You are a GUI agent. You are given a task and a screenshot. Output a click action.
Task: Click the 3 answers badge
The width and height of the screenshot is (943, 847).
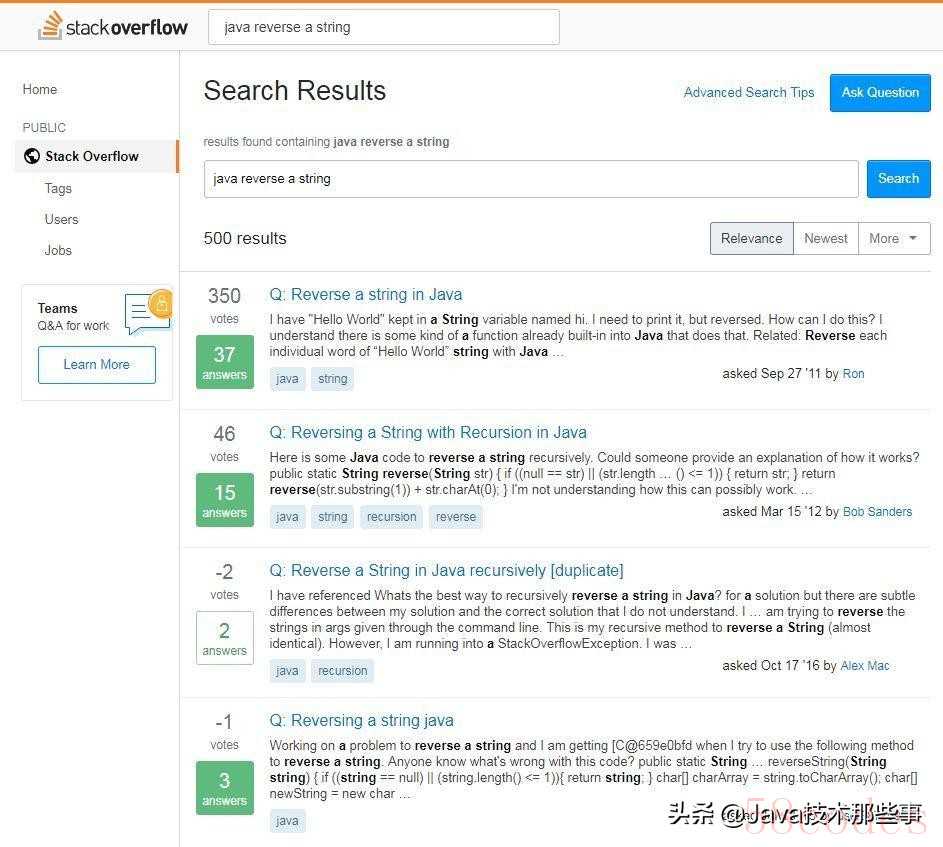(x=225, y=788)
